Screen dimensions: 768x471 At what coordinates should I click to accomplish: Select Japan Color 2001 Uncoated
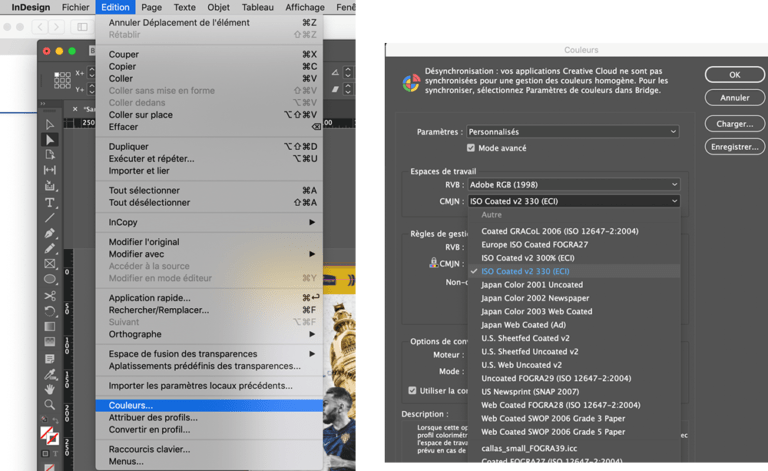[574, 284]
